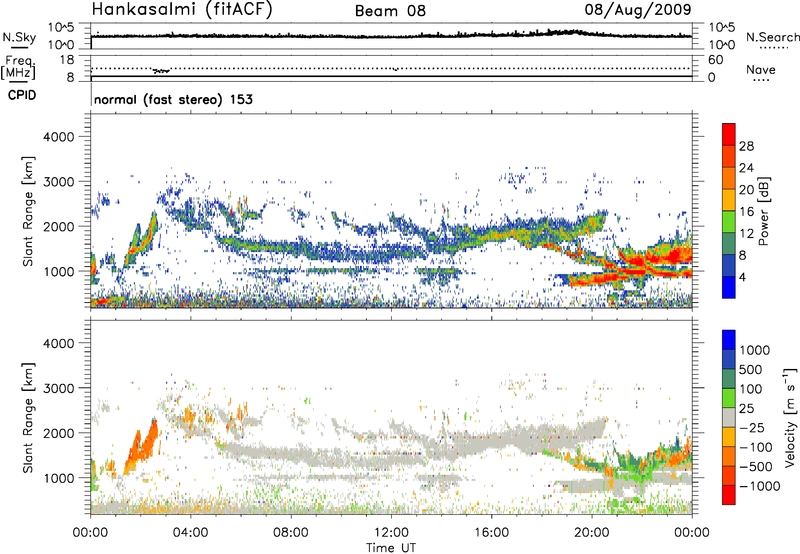Click the '12:00' time axis label
800x554 pixels.
pos(391,533)
